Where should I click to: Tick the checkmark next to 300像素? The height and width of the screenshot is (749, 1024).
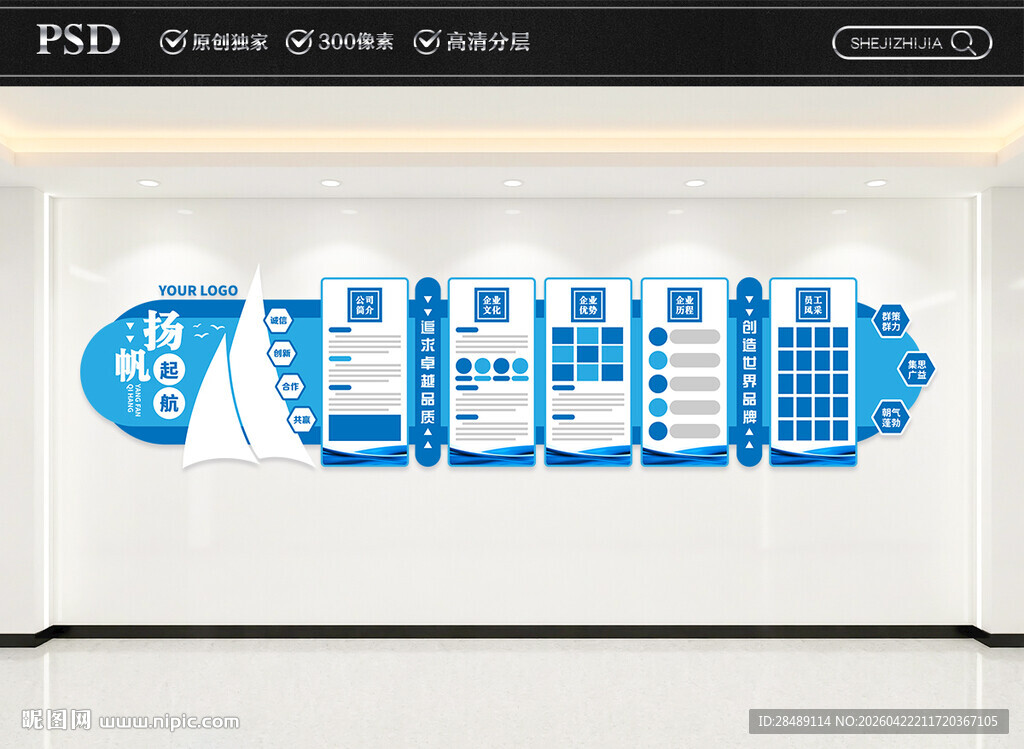(x=300, y=41)
